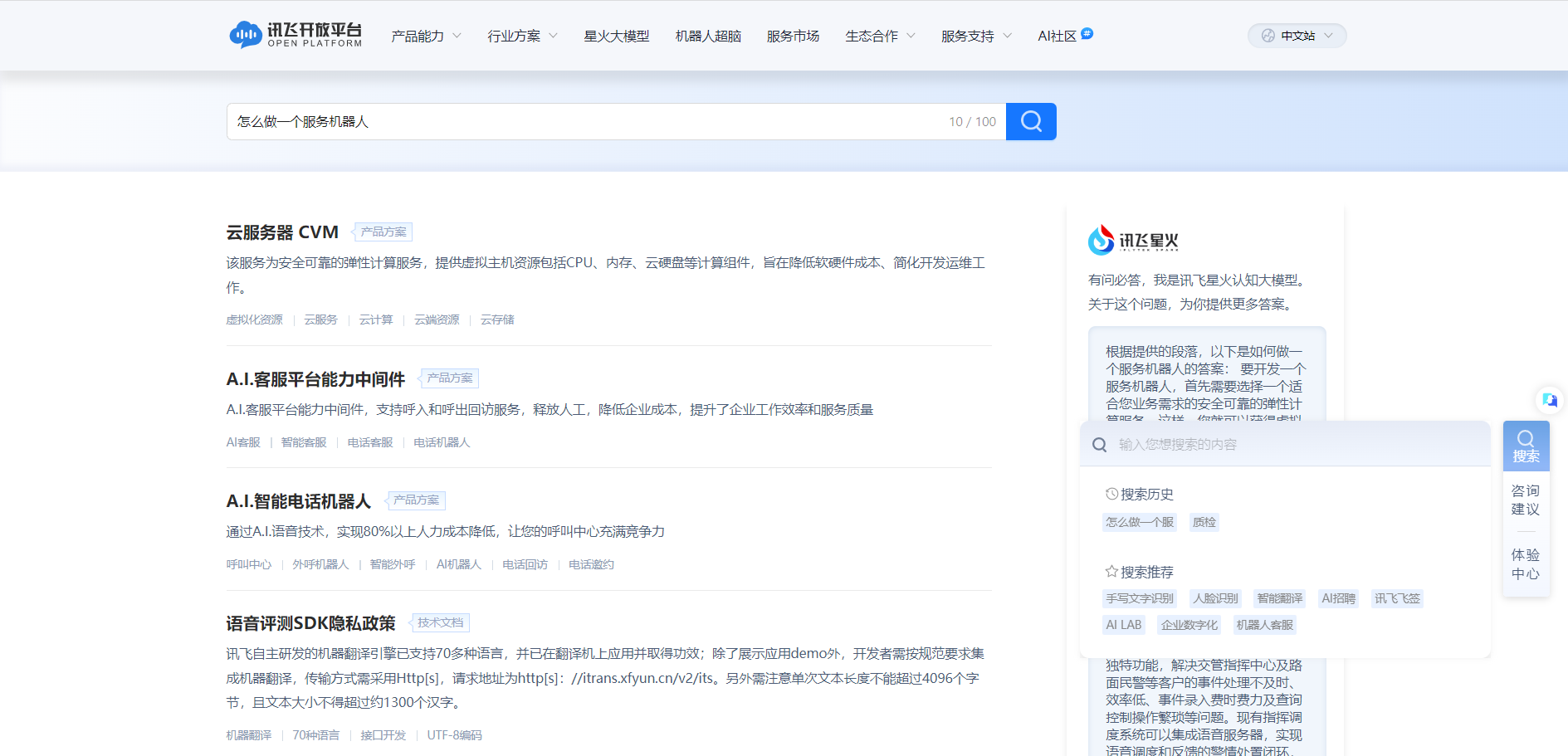Image resolution: width=1568 pixels, height=756 pixels.
Task: Click the AI客服 tag
Action: [243, 442]
